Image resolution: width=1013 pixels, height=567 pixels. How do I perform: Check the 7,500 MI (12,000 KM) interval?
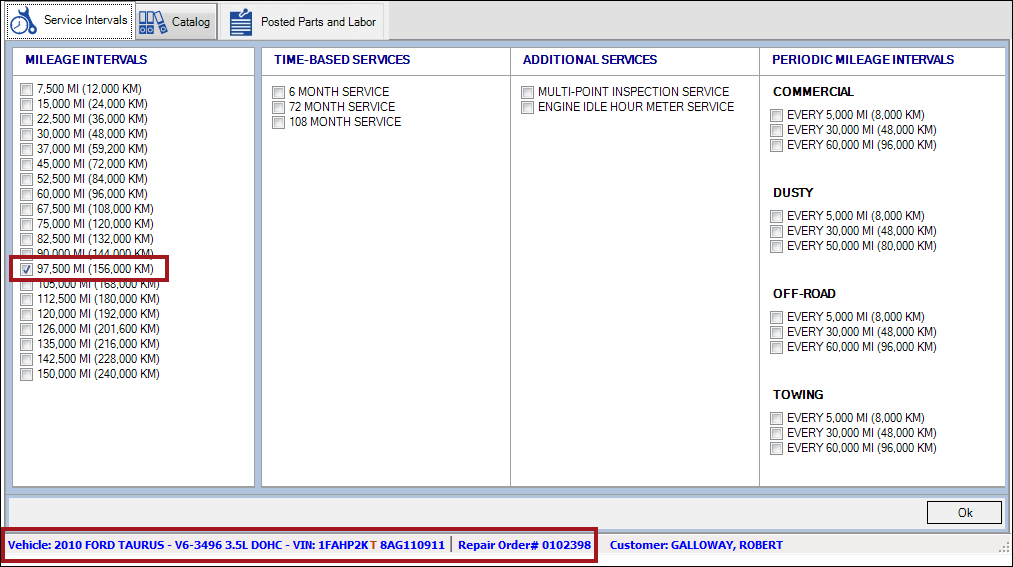(x=26, y=89)
